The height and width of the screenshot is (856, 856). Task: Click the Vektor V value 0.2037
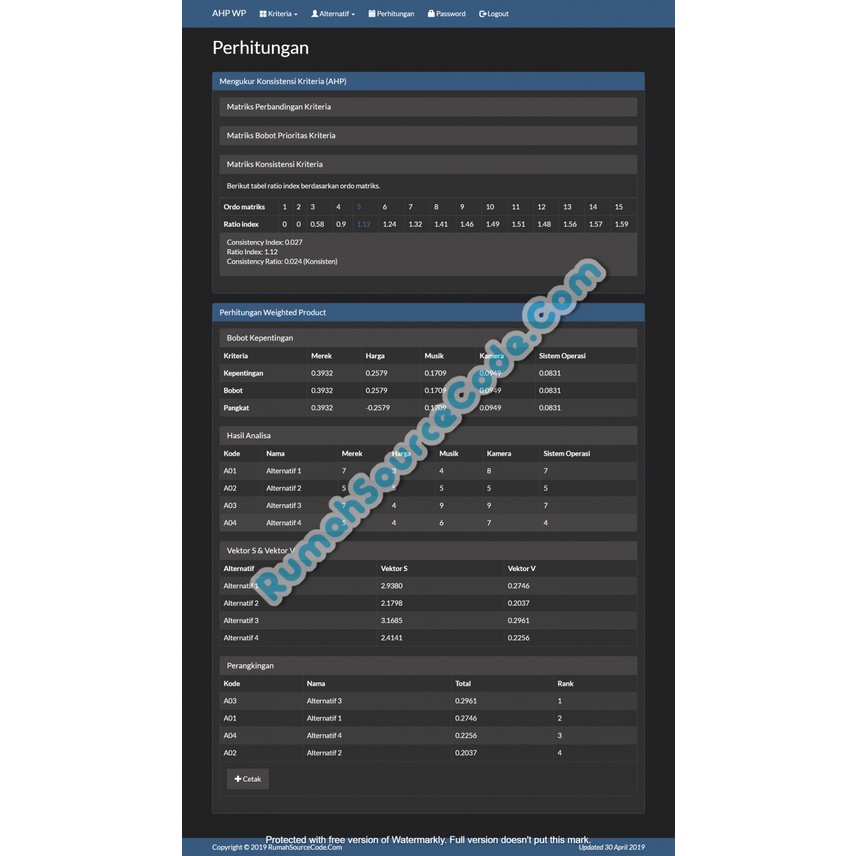(x=519, y=603)
